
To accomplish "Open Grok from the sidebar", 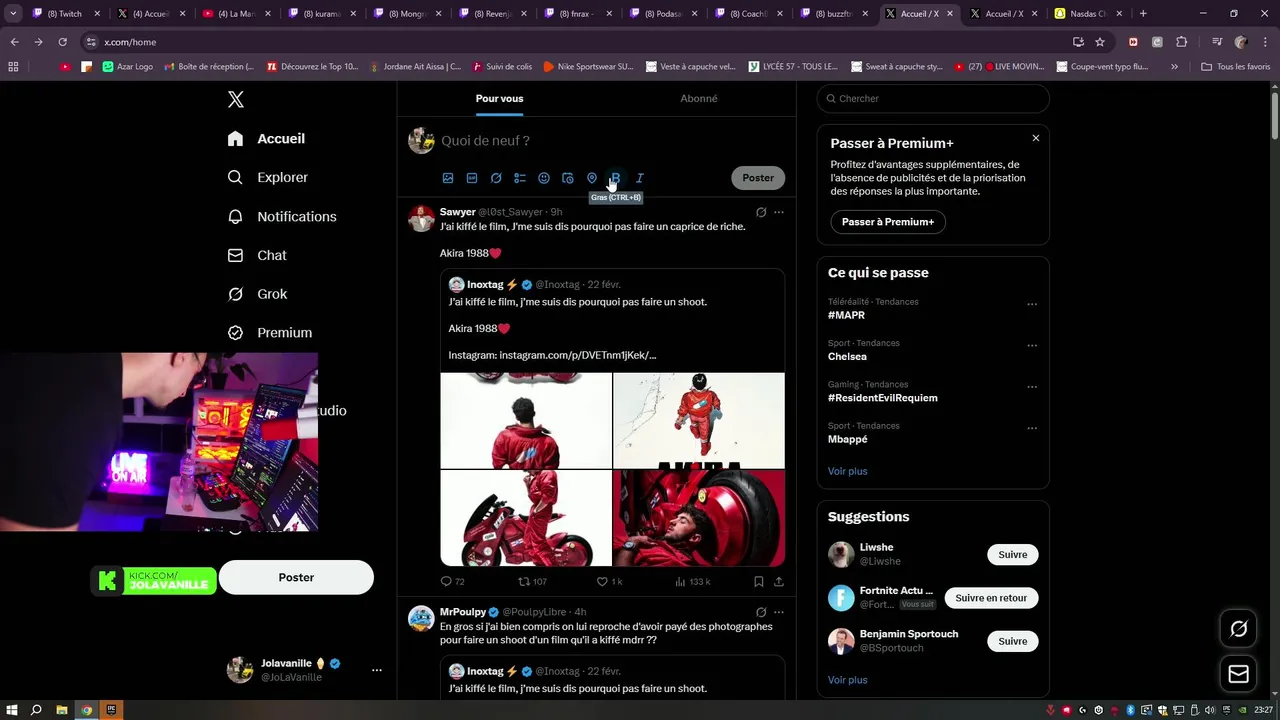I will tap(258, 294).
